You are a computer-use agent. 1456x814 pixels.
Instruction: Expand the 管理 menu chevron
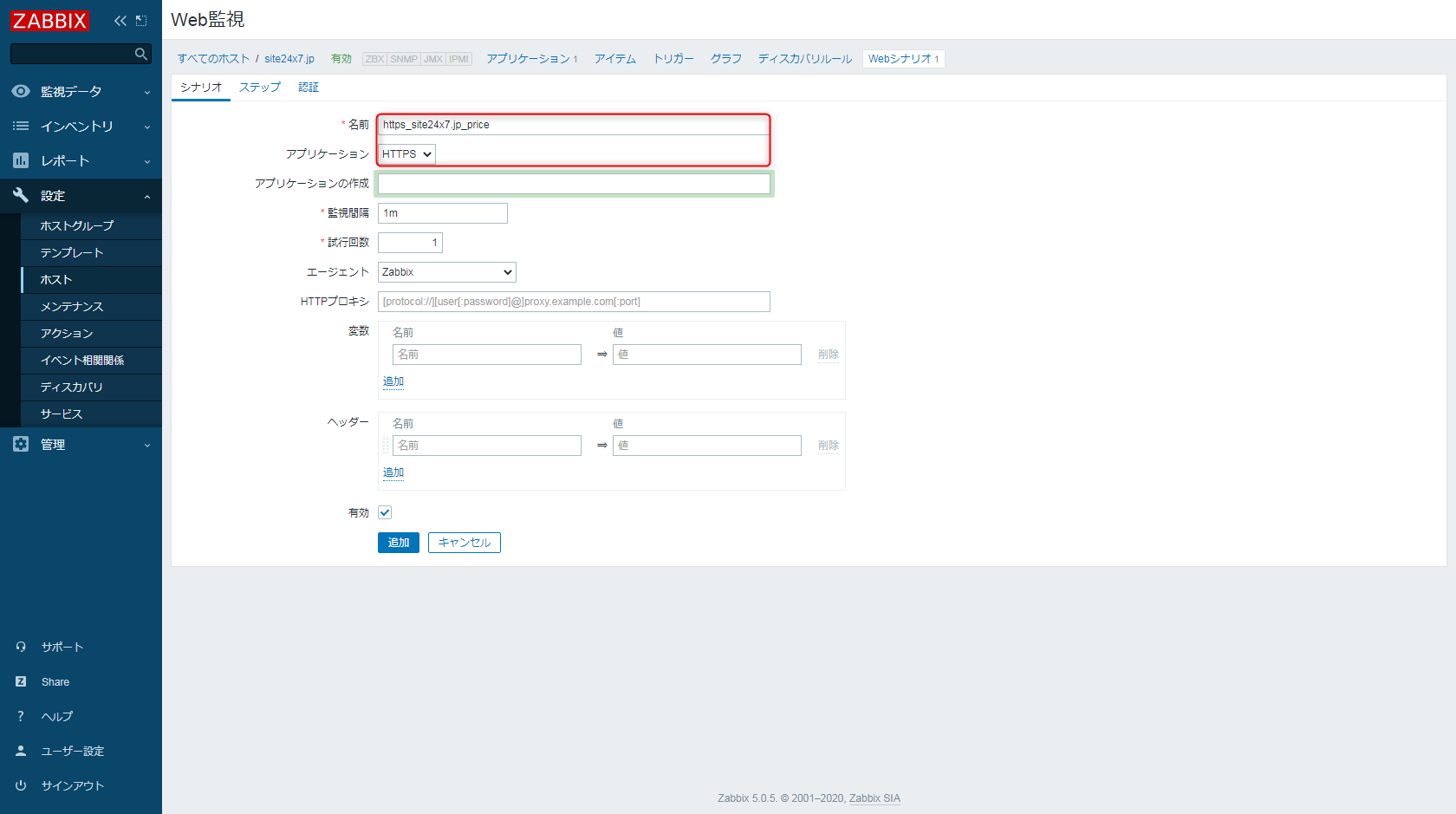[146, 445]
